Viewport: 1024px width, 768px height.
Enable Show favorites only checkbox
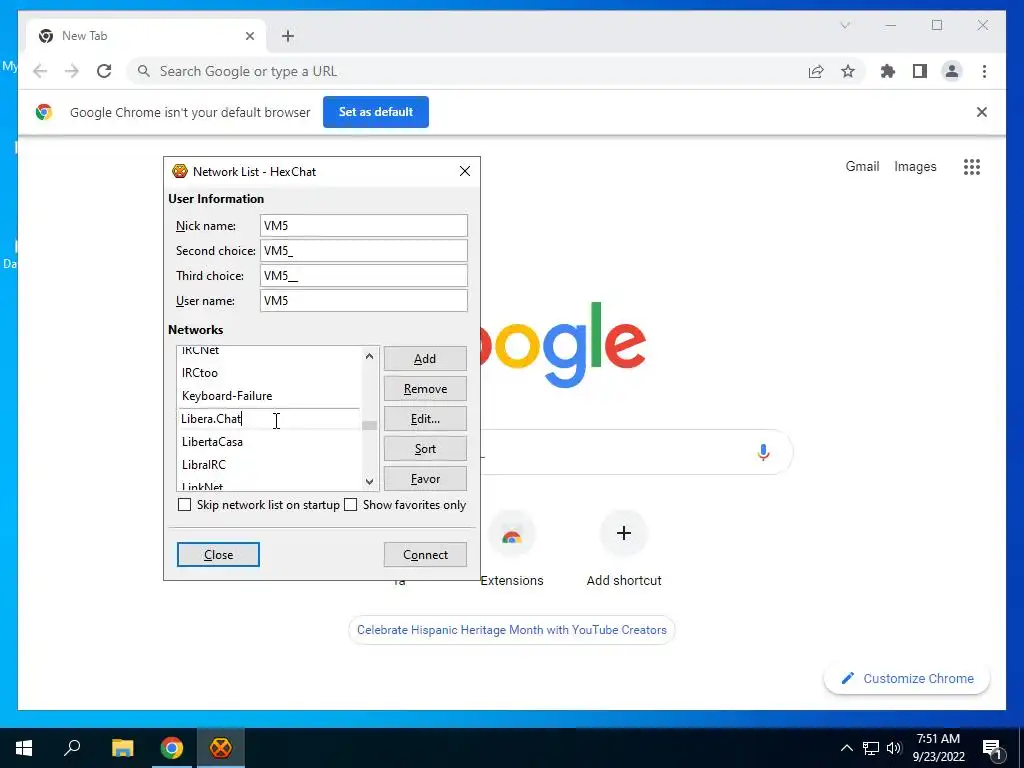coord(351,505)
